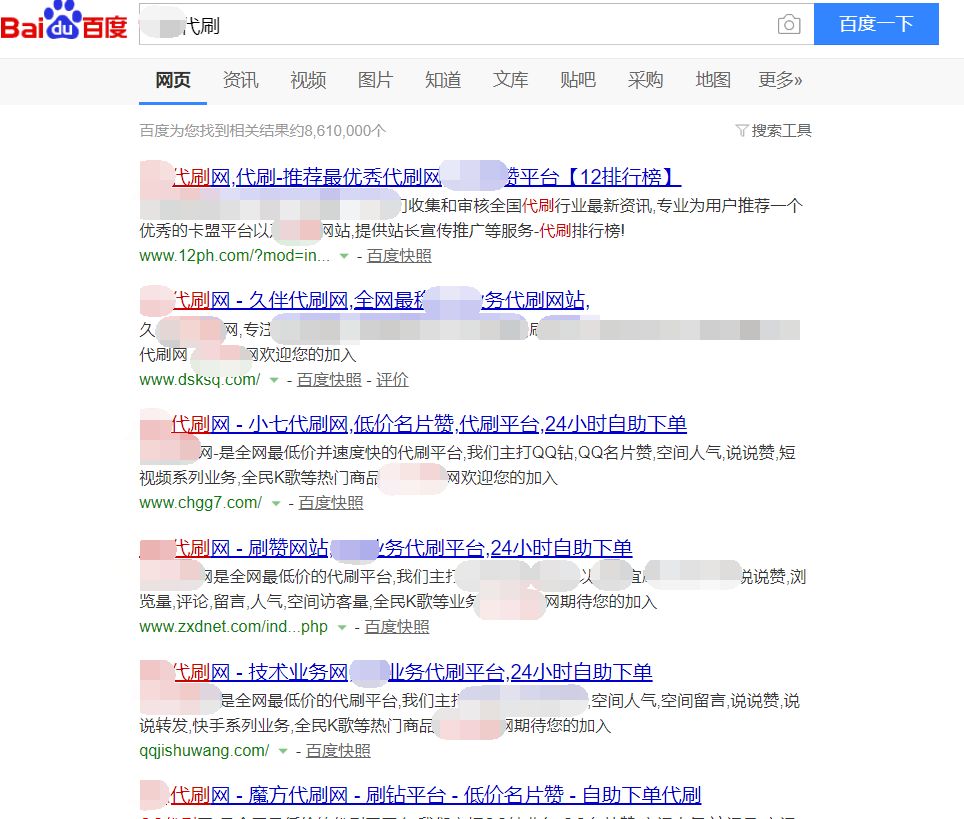Select the 网页 tab
The height and width of the screenshot is (819, 964).
pyautogui.click(x=173, y=80)
